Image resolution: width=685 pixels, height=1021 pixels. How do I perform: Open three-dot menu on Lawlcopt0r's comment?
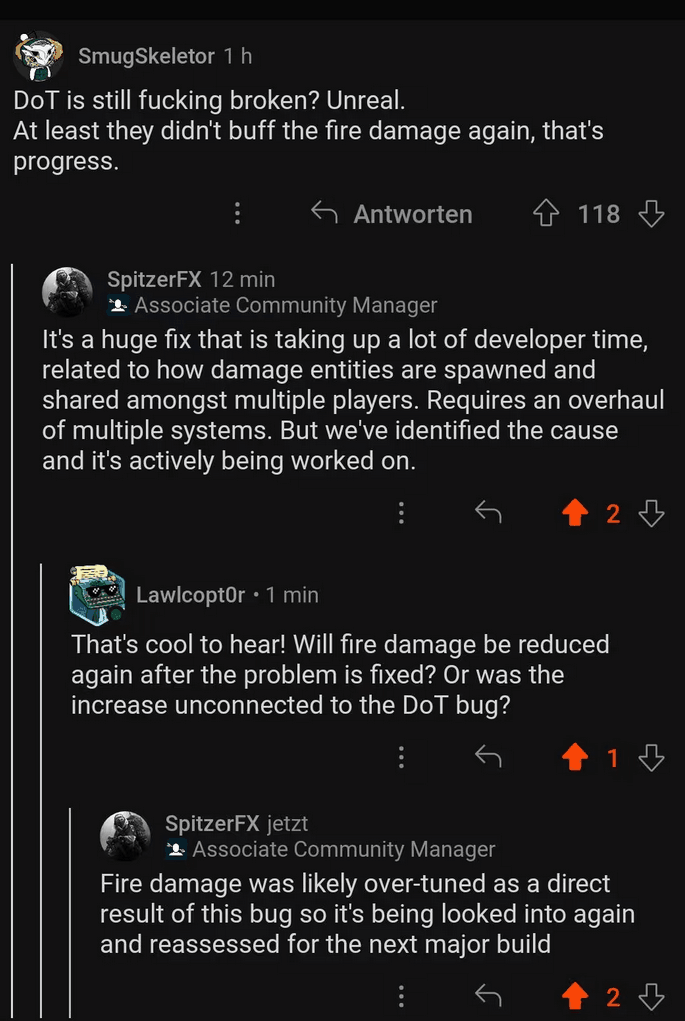(x=401, y=758)
